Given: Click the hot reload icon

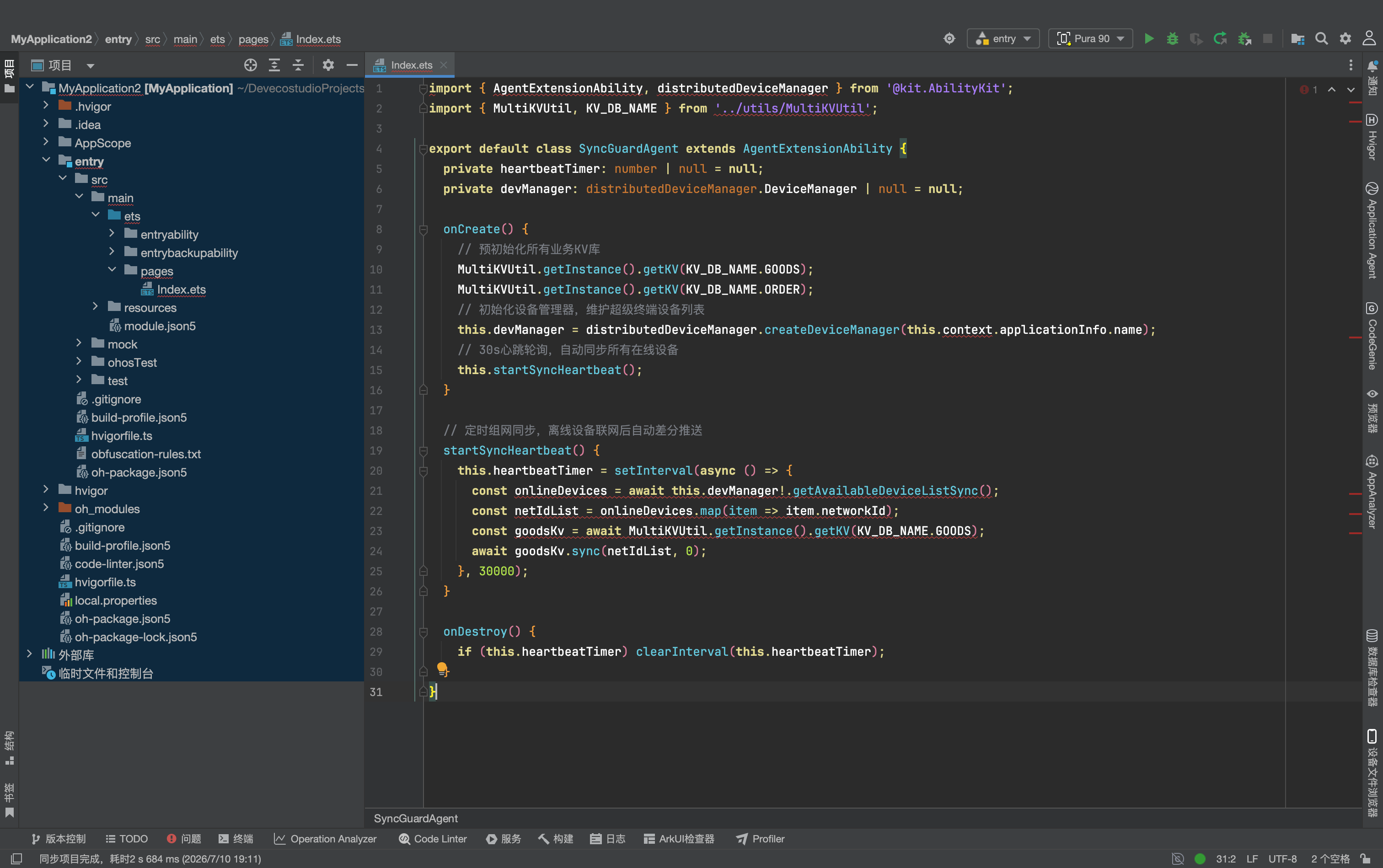Looking at the screenshot, I should coord(1220,38).
